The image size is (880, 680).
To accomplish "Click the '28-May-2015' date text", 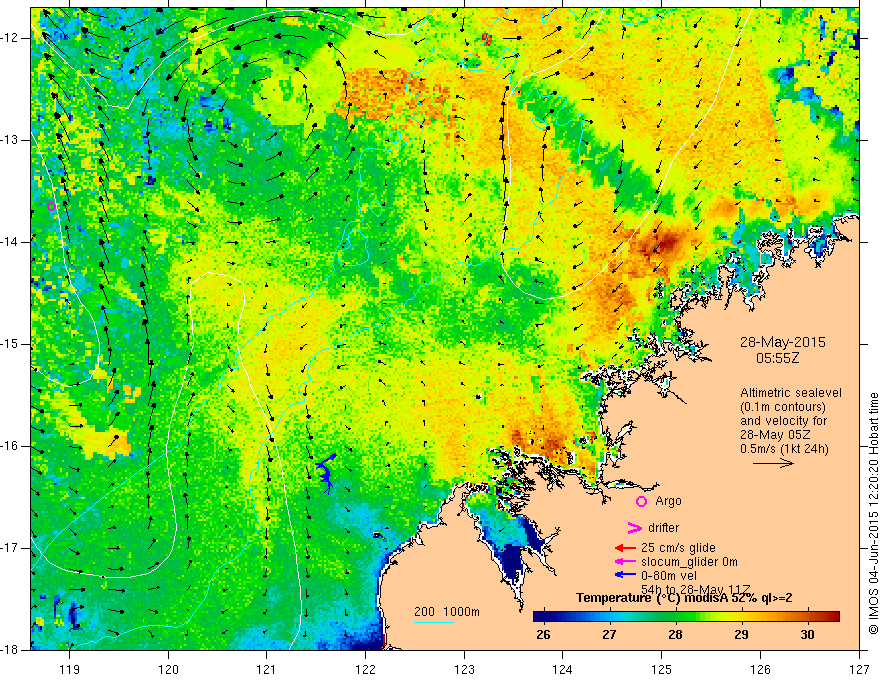I will [782, 342].
